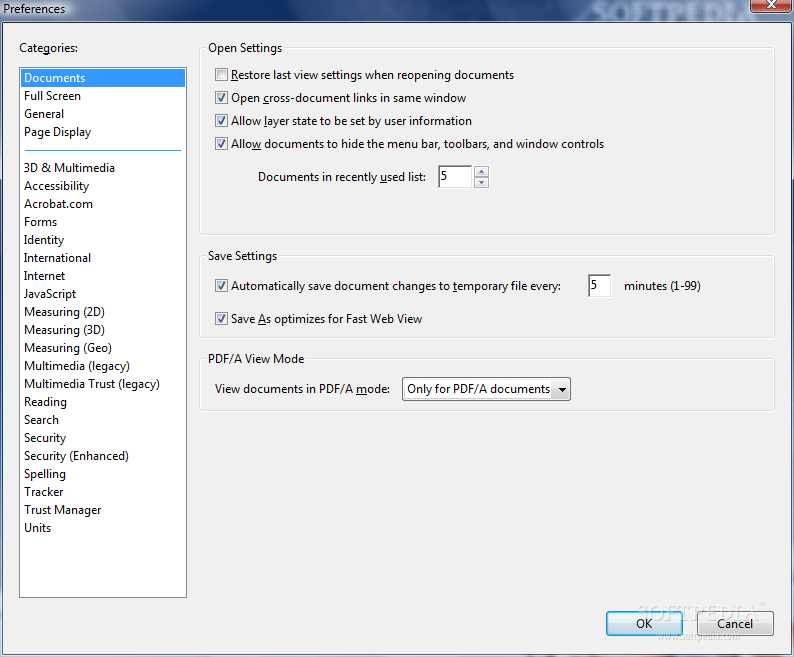Select Measuring (2D) category
794x657 pixels.
(103, 312)
